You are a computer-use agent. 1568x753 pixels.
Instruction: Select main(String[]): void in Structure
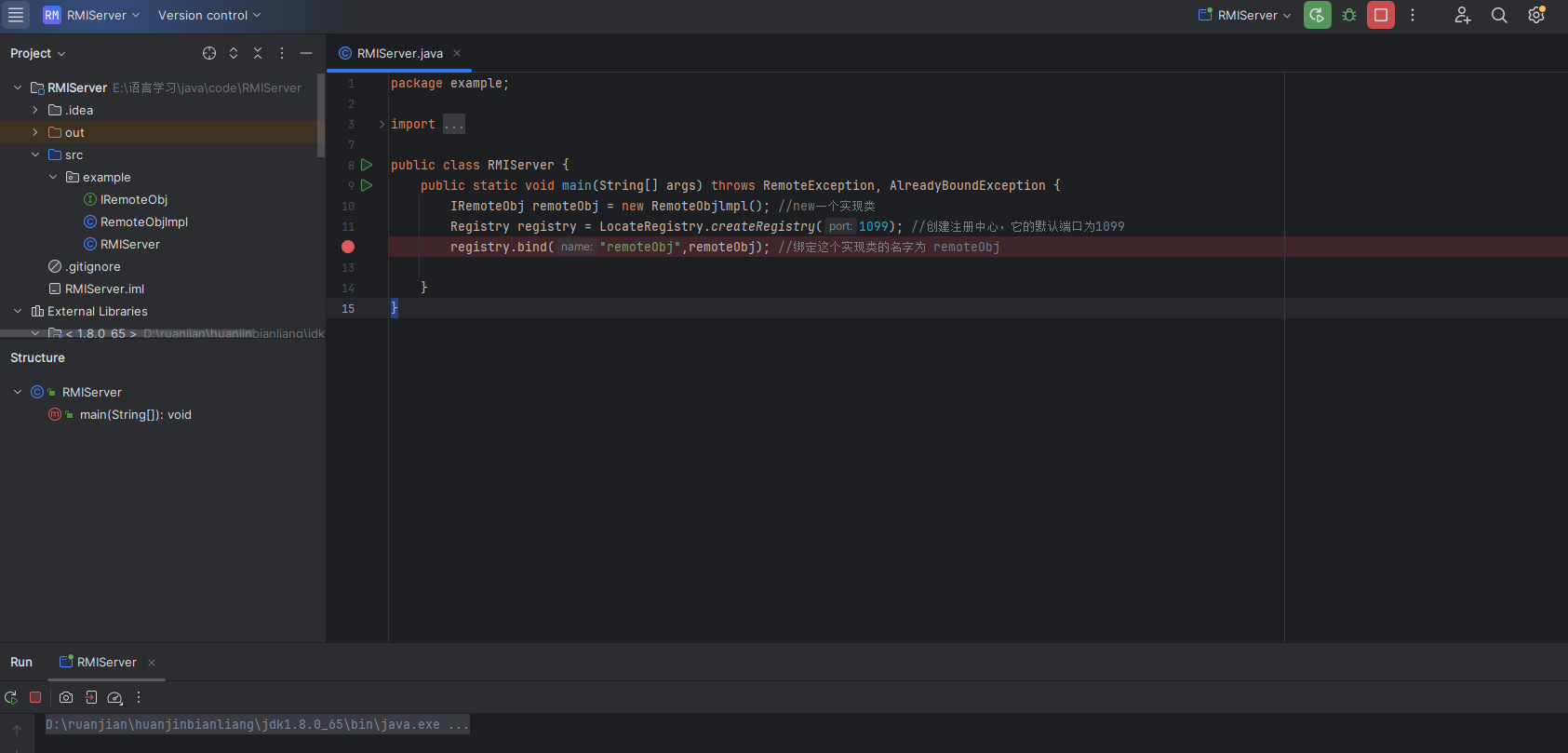135,414
